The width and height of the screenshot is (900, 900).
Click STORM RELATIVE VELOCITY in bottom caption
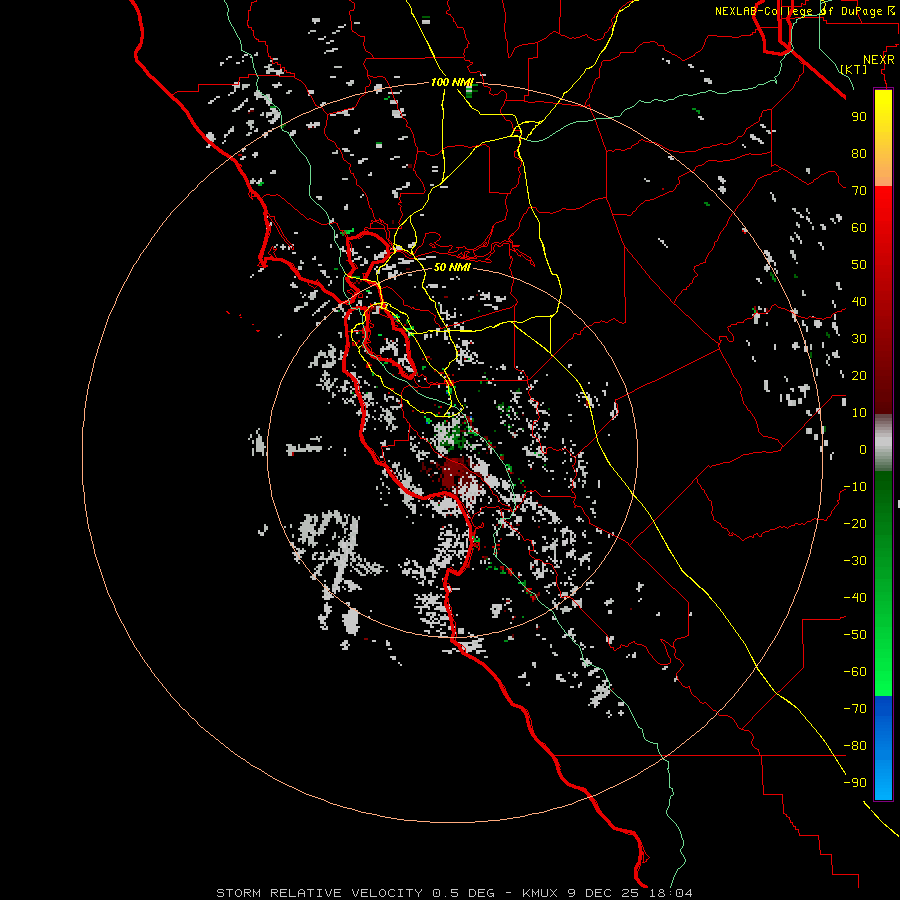[320, 893]
